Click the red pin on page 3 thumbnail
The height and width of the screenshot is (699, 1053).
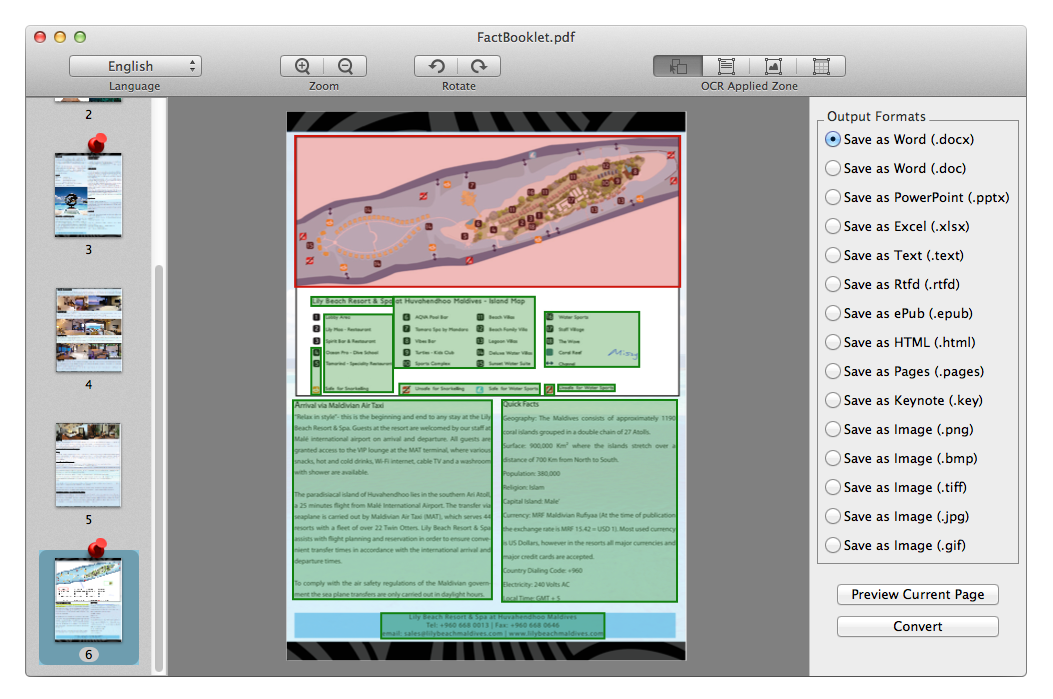97,143
